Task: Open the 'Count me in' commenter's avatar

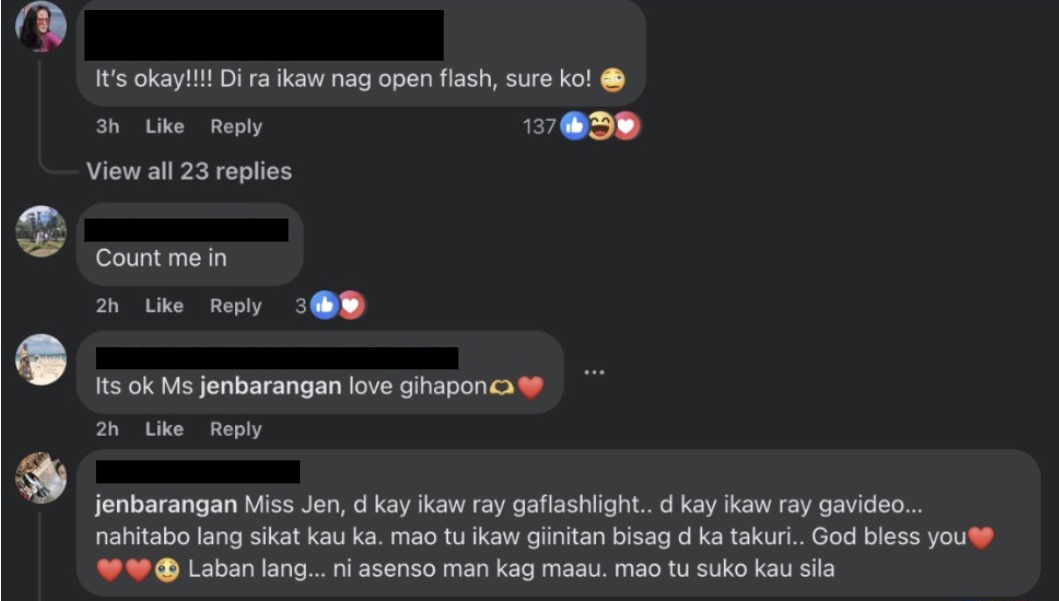Action: 41,232
